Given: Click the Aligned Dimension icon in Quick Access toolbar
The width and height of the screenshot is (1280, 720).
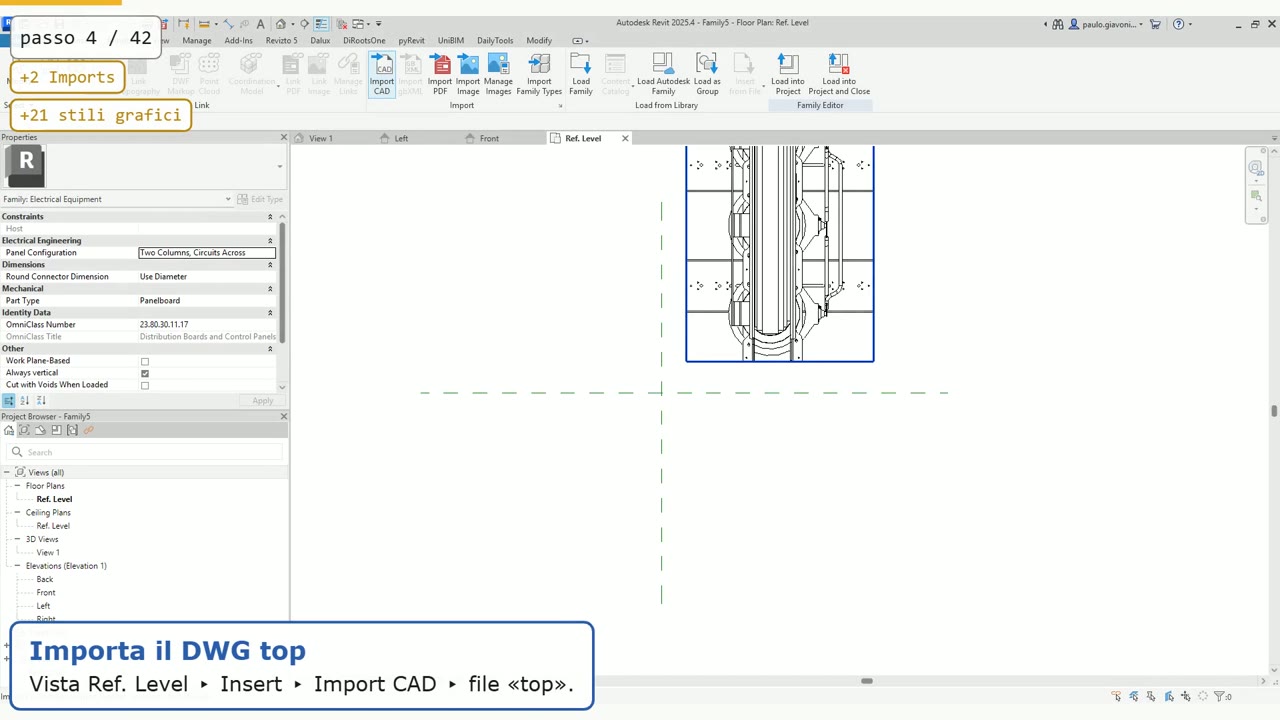Looking at the screenshot, I should click(228, 24).
